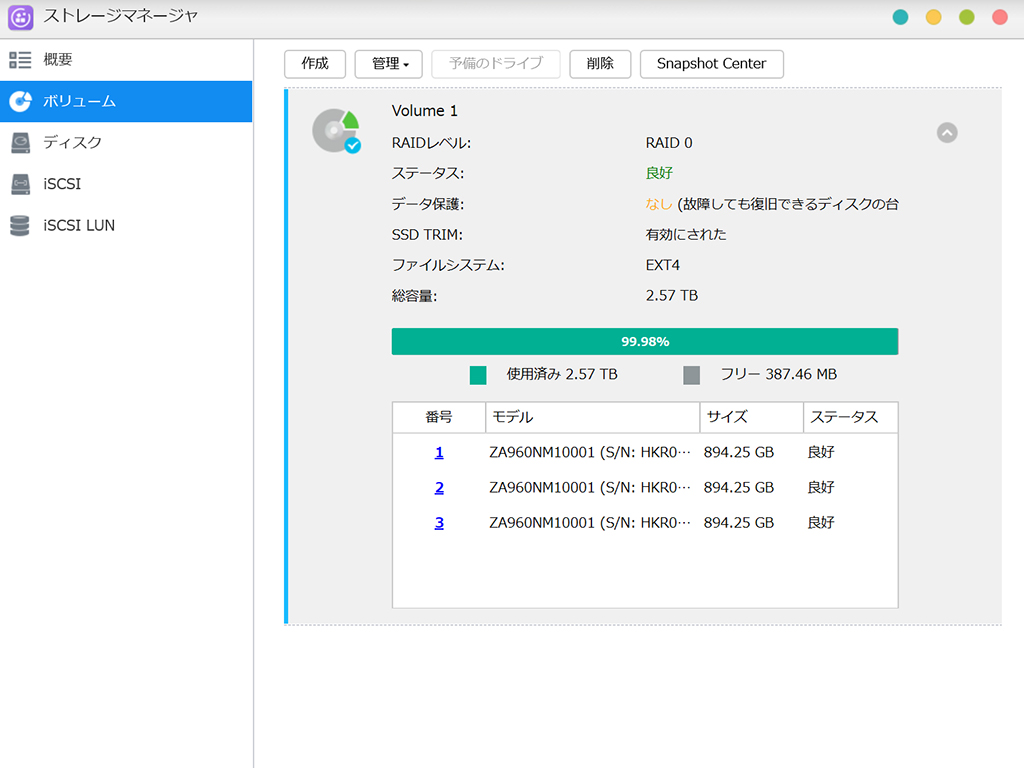This screenshot has height=768, width=1024.
Task: Click the ボリューム volume icon in sidebar
Action: [x=20, y=101]
